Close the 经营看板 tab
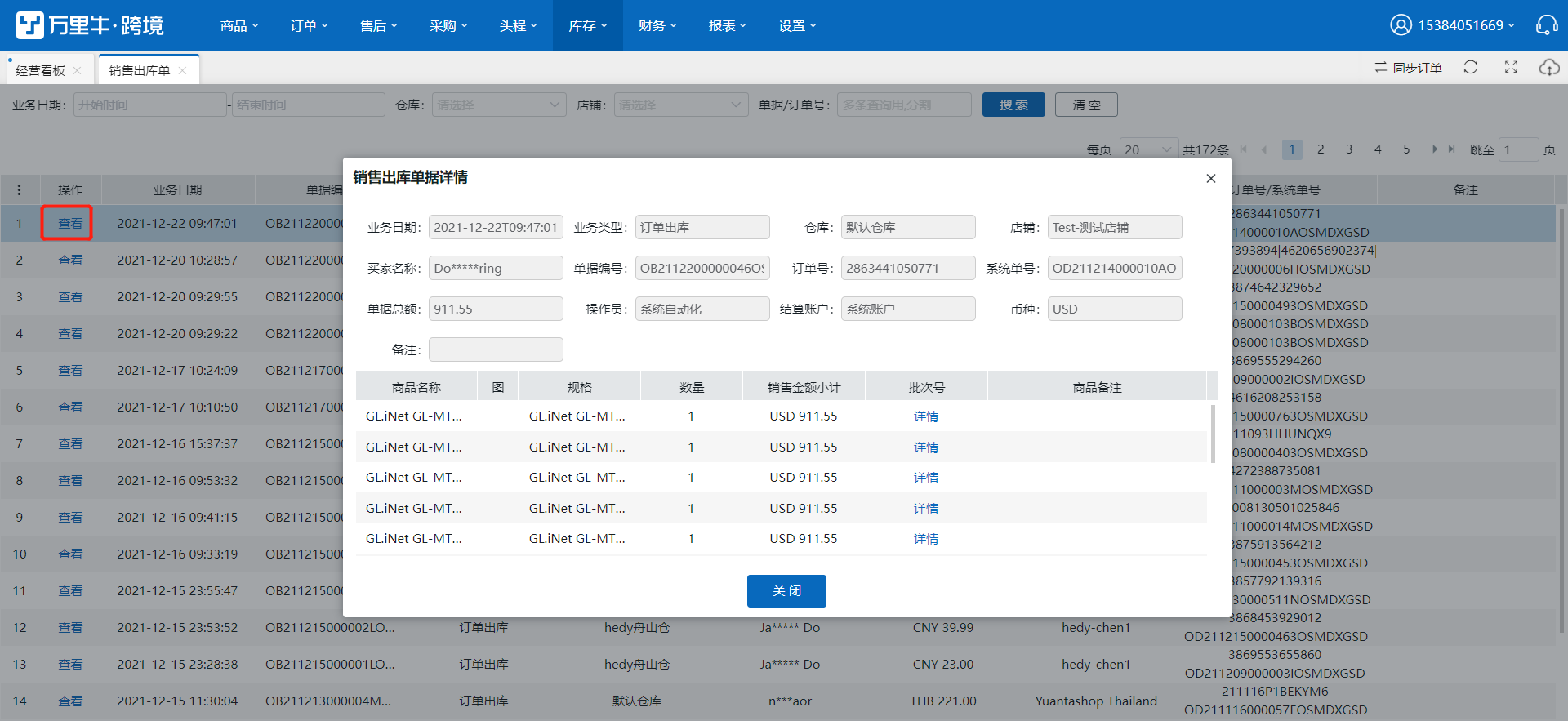This screenshot has width=1568, height=721. pos(78,71)
